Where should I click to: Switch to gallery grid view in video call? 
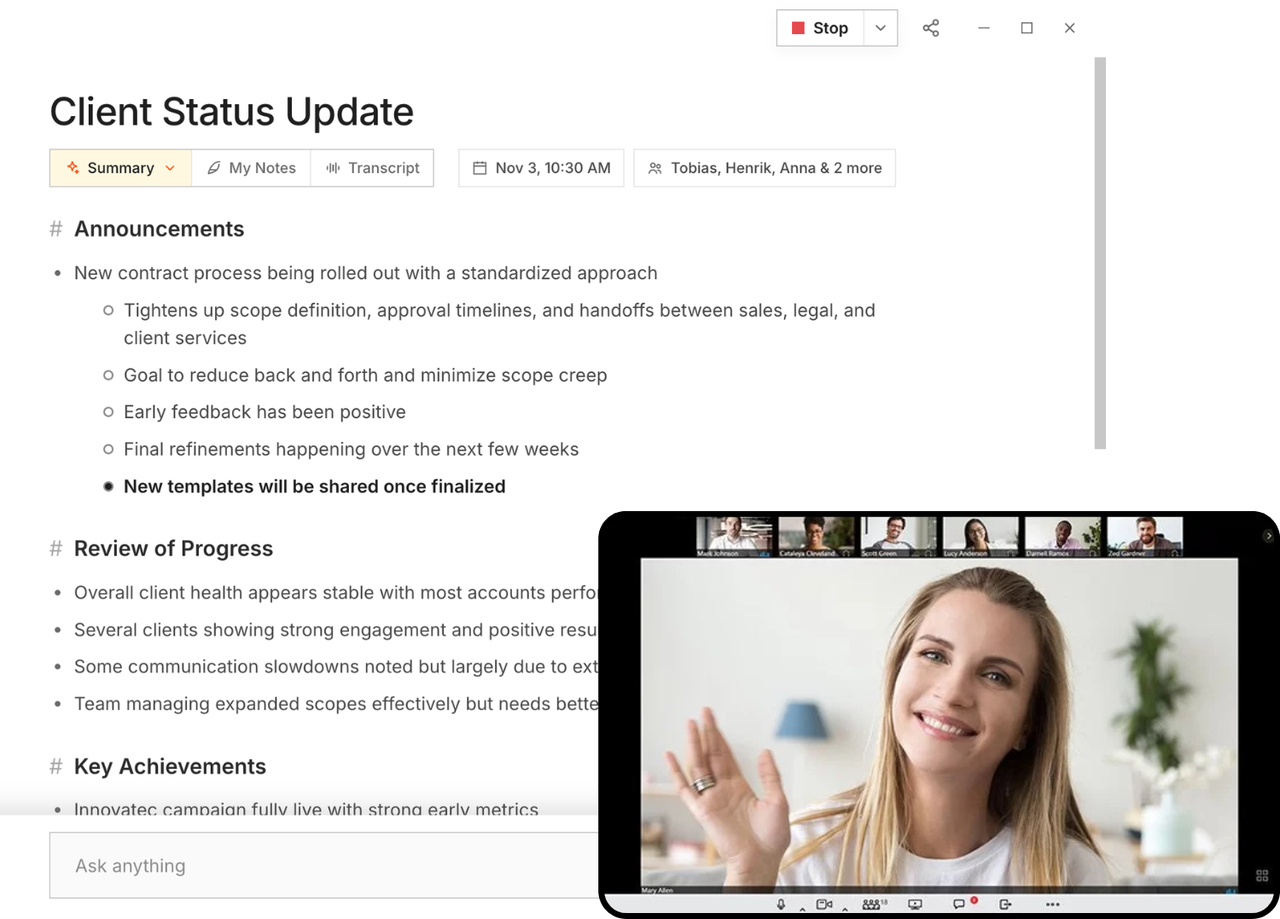[x=1262, y=875]
